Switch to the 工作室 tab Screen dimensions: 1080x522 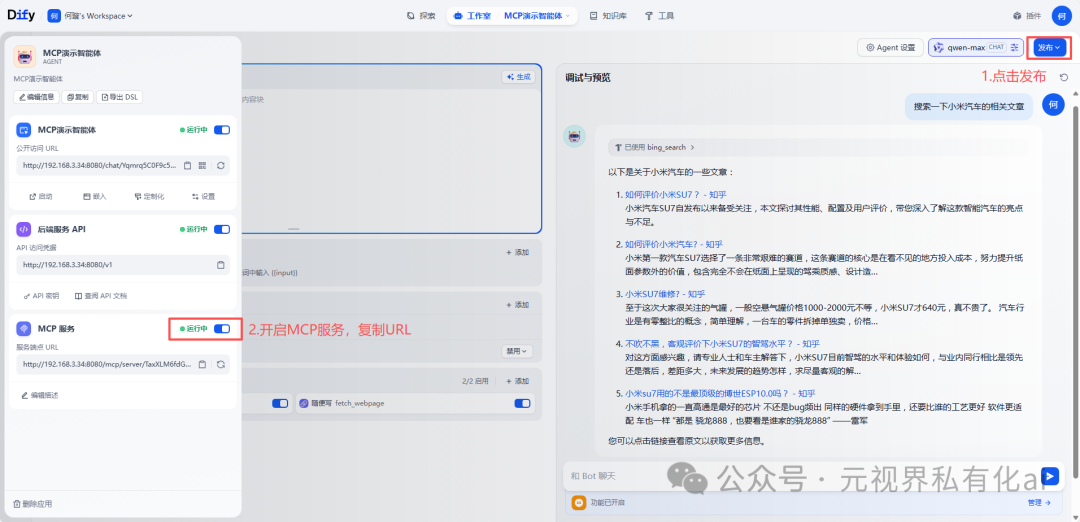click(x=472, y=15)
